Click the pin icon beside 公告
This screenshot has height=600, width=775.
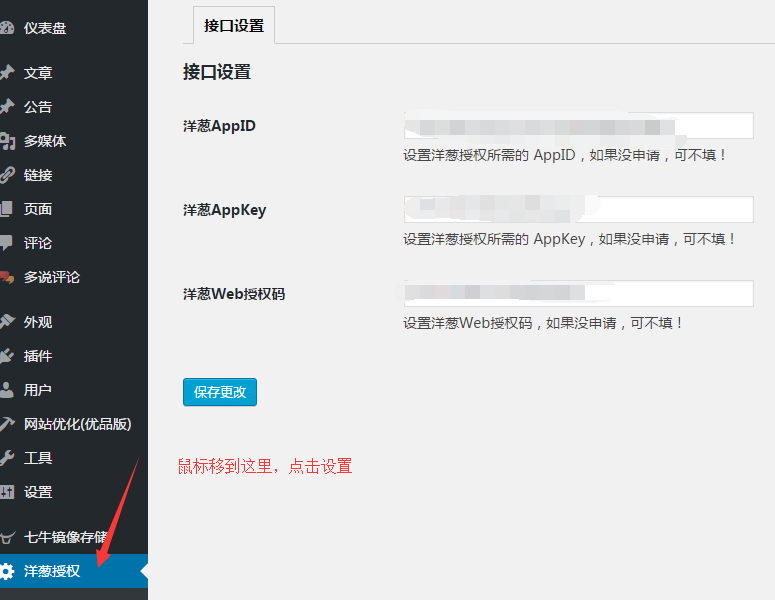(x=7, y=107)
